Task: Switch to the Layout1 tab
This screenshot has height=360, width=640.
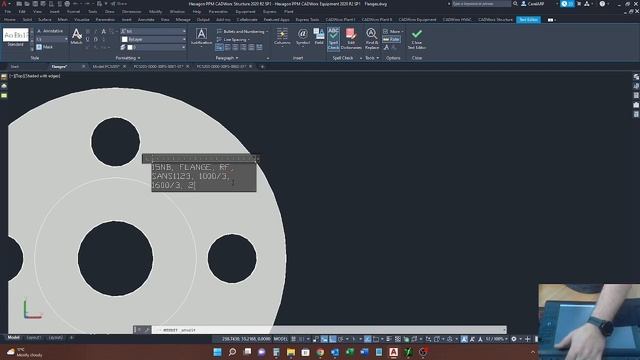Action: click(x=34, y=338)
